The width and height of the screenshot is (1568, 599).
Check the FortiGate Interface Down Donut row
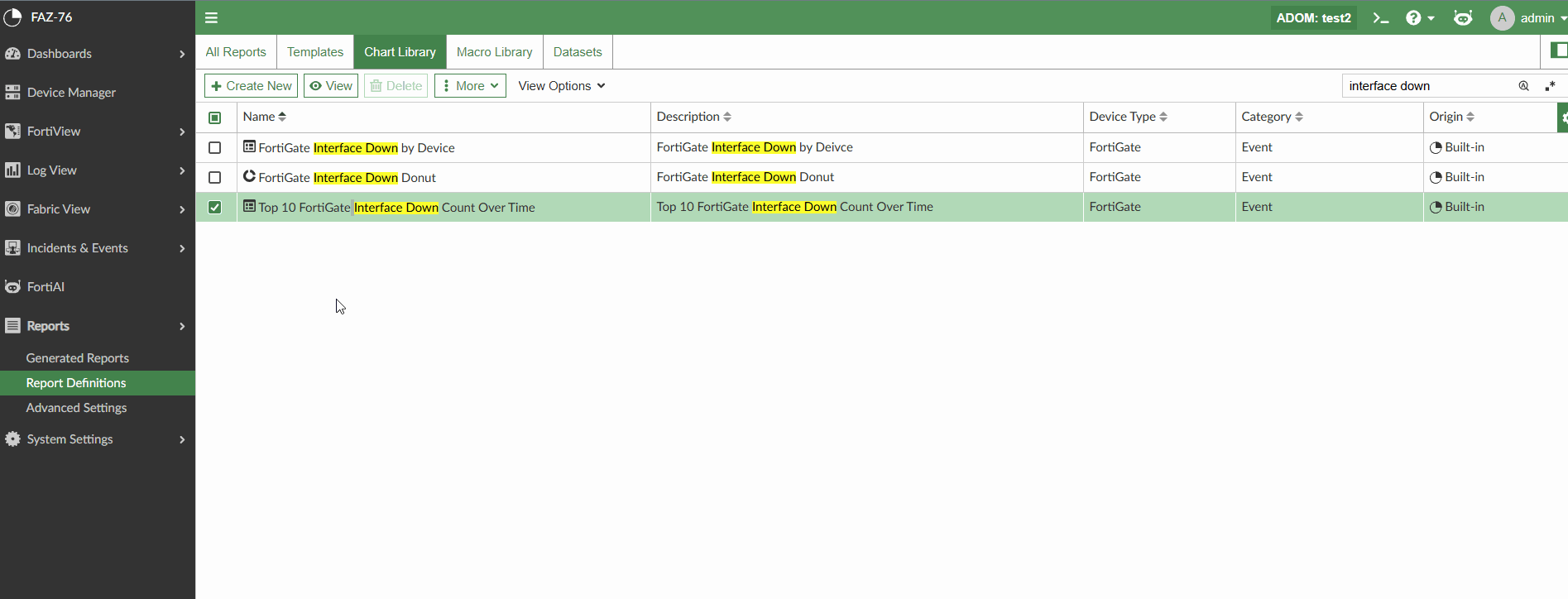[x=215, y=177]
